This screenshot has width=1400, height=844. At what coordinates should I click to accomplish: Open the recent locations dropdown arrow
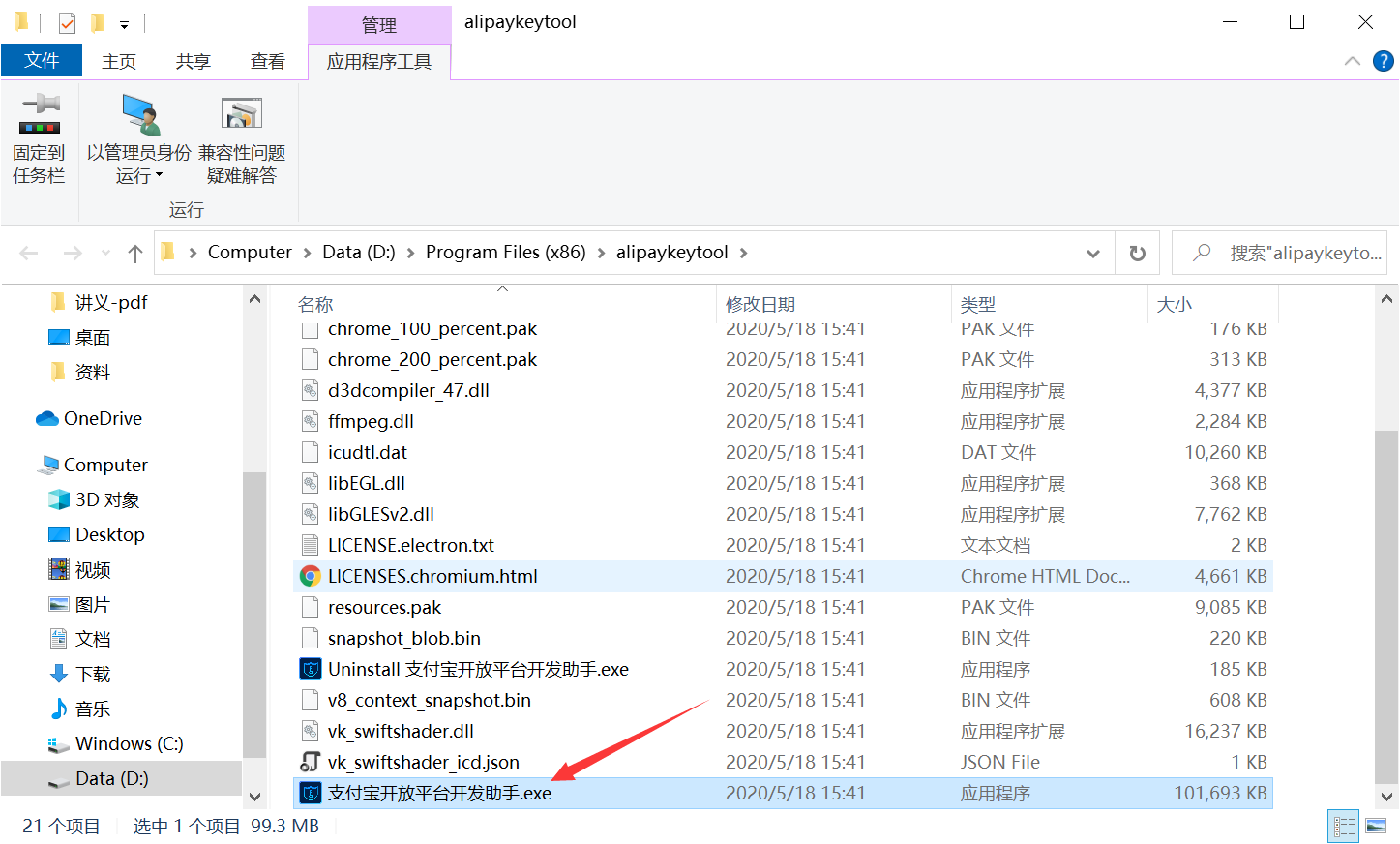[x=105, y=254]
